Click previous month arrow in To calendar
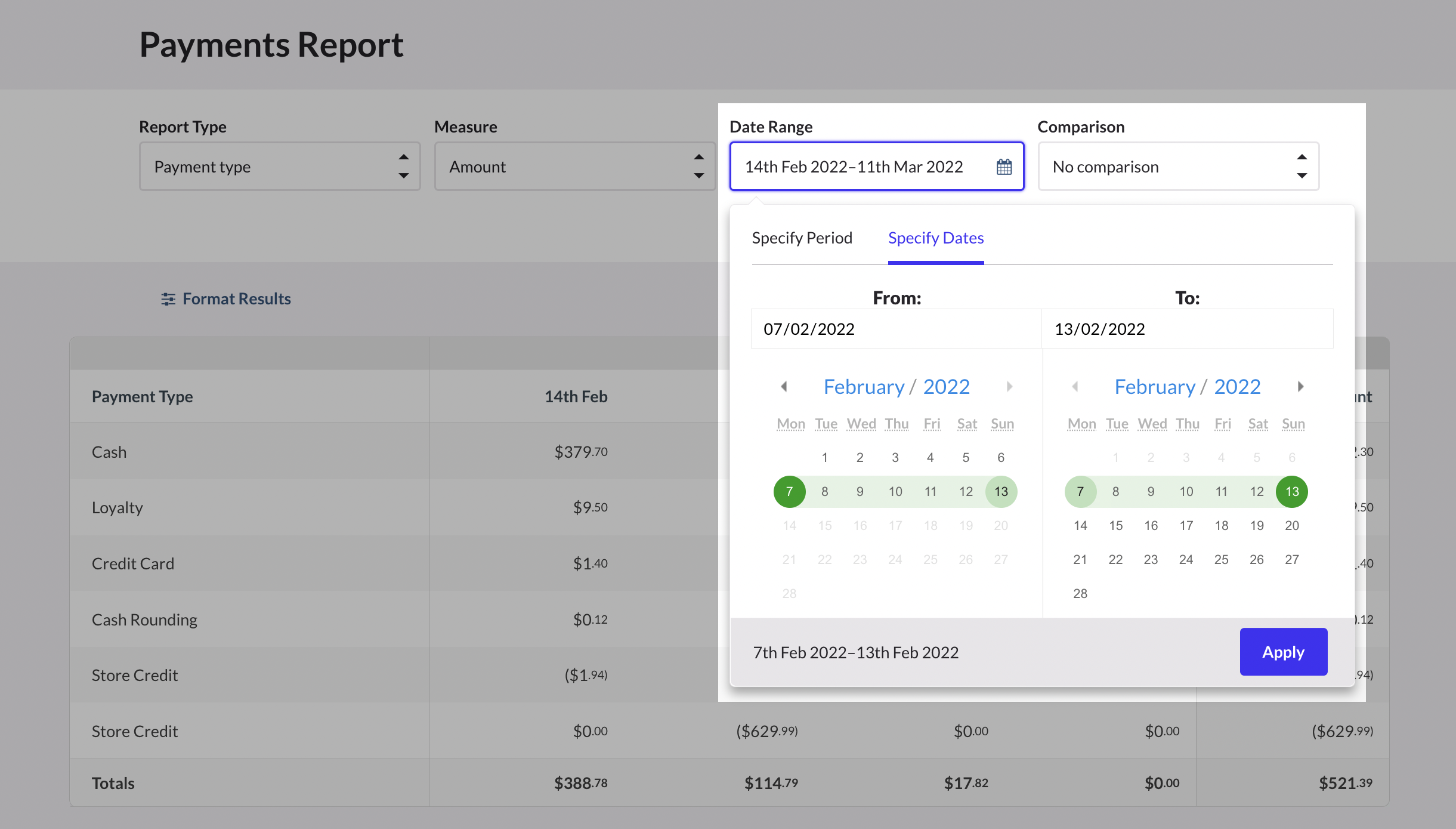1456x829 pixels. pyautogui.click(x=1075, y=387)
